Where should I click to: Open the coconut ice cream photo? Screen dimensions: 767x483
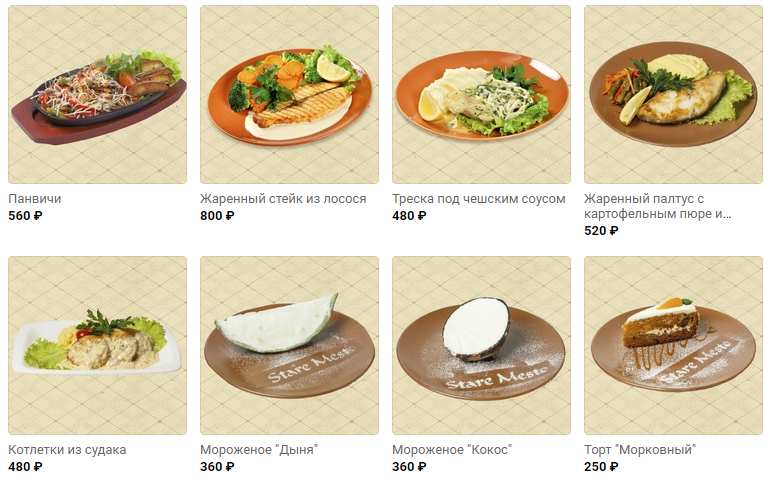[x=481, y=345]
